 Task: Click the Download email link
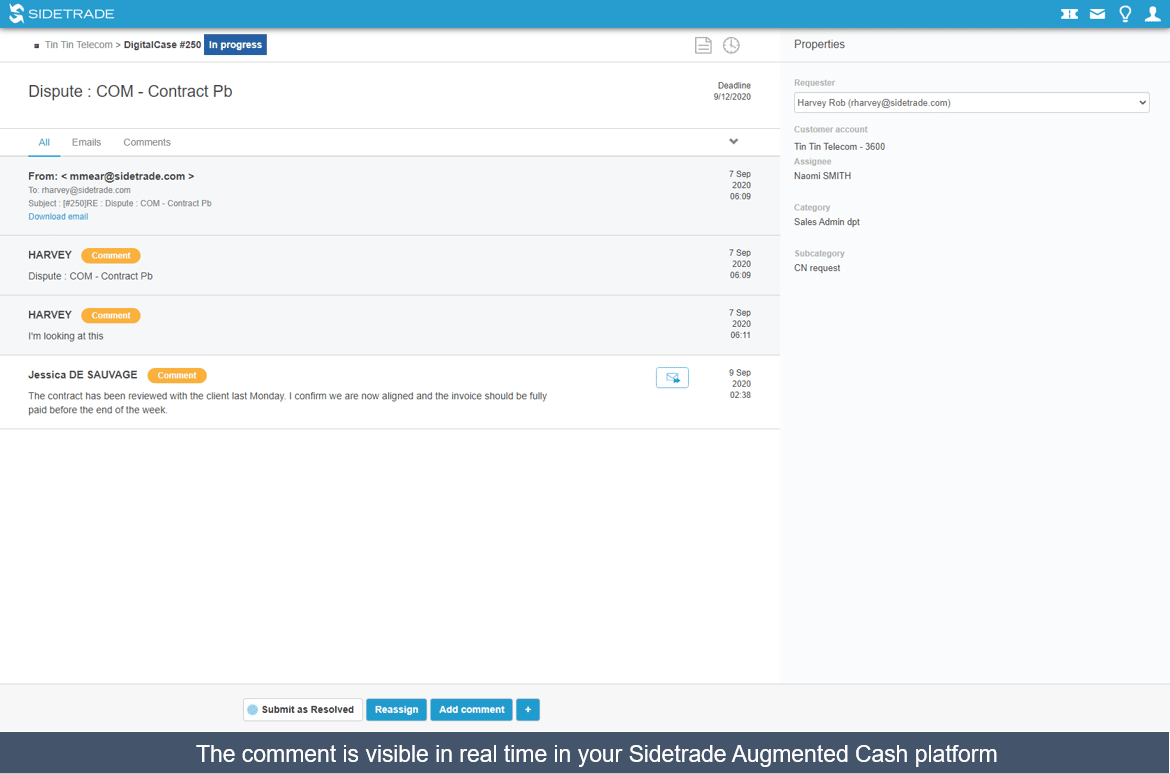58,216
